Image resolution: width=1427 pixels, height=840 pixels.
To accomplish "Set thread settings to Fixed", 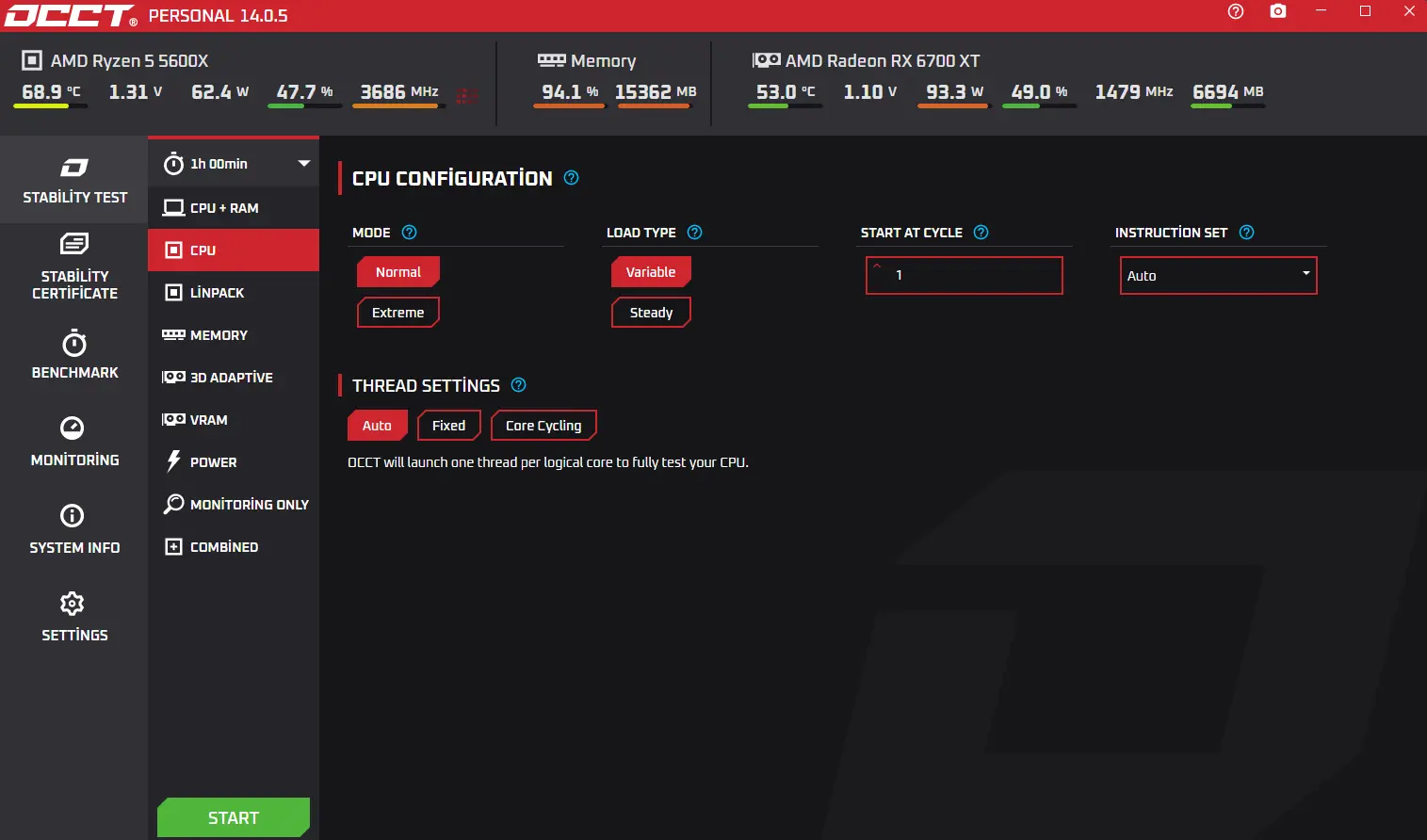I will 449,426.
